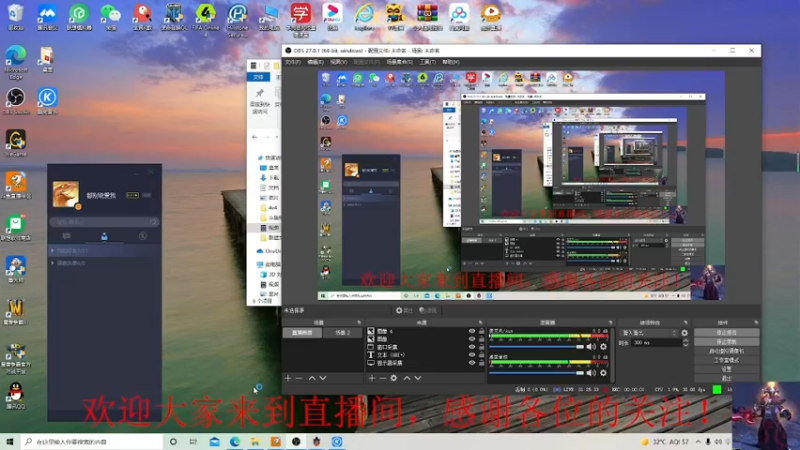Screen dimensions: 800x450
Task: Hide the 文本 (GDI+) source with its eye icon
Action: coord(472,355)
